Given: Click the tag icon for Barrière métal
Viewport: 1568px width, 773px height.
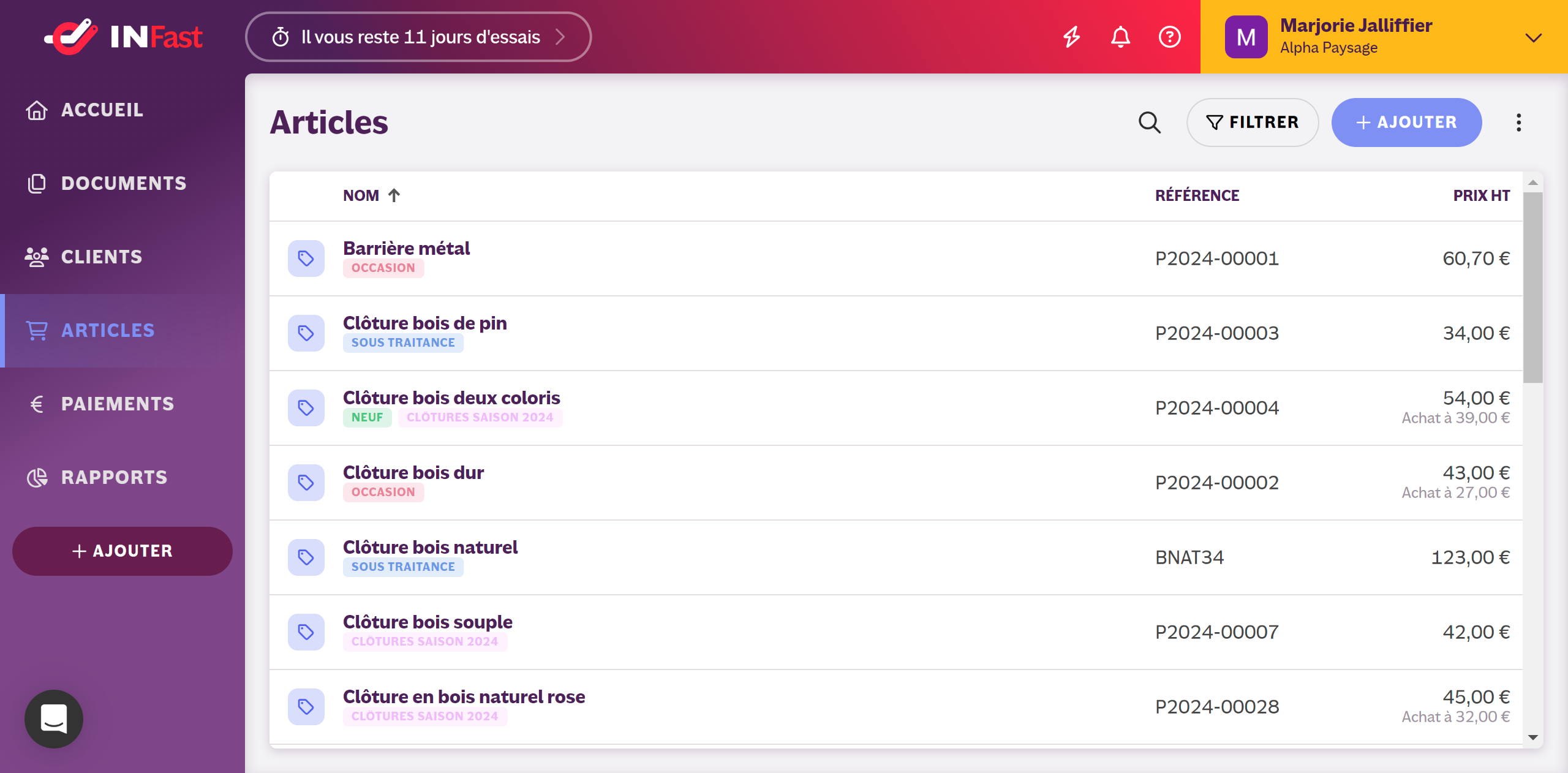Looking at the screenshot, I should pyautogui.click(x=306, y=258).
